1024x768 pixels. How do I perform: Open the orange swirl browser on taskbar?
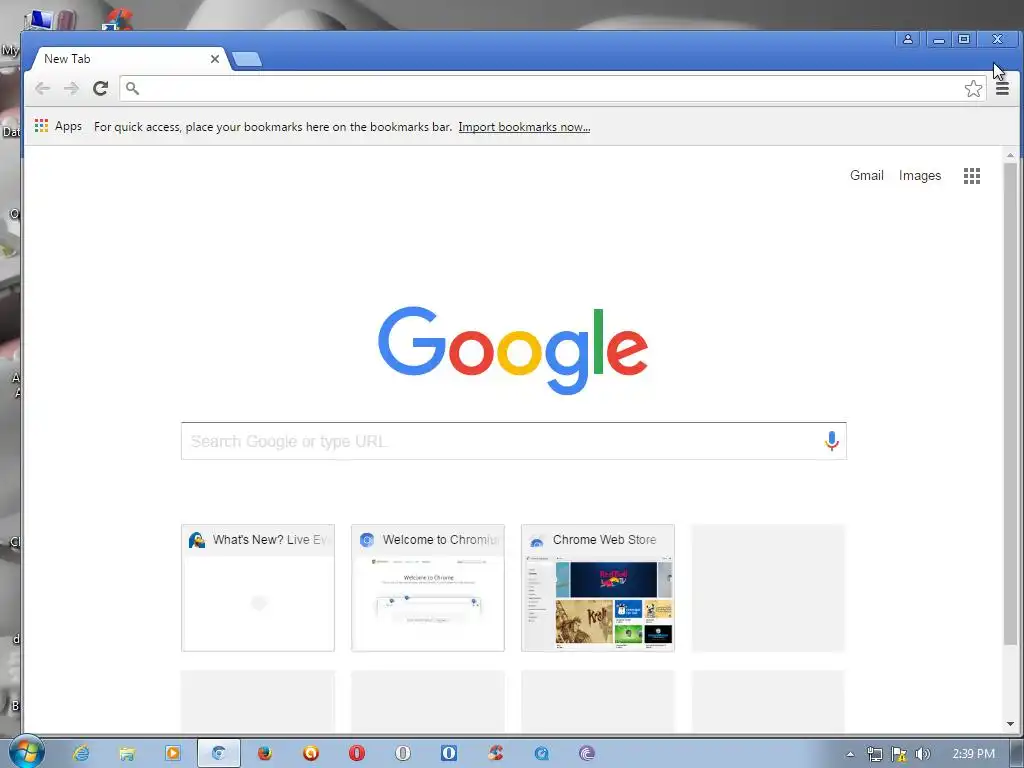click(x=311, y=753)
